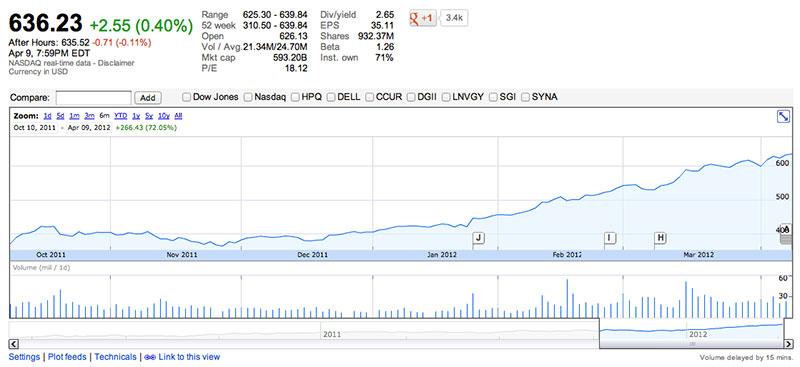Enable the Dow Jones comparison checkbox
Image resolution: width=800 pixels, height=367 pixels.
point(187,97)
